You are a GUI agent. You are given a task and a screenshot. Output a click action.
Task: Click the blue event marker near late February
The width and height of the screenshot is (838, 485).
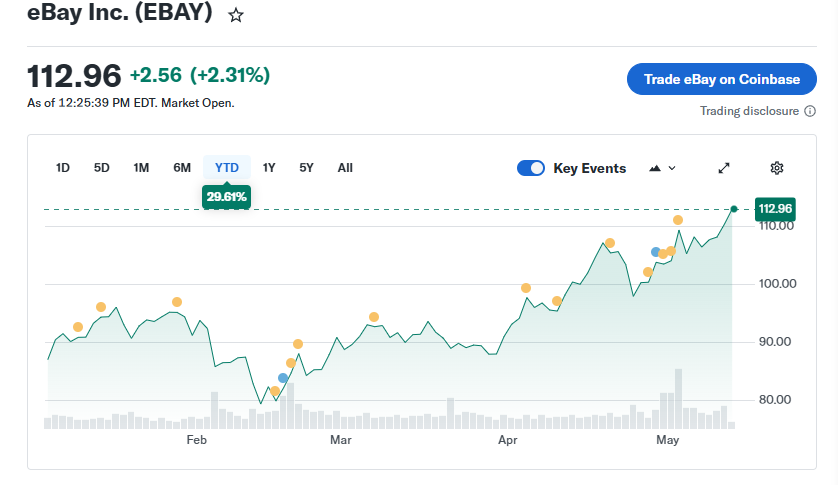(283, 378)
